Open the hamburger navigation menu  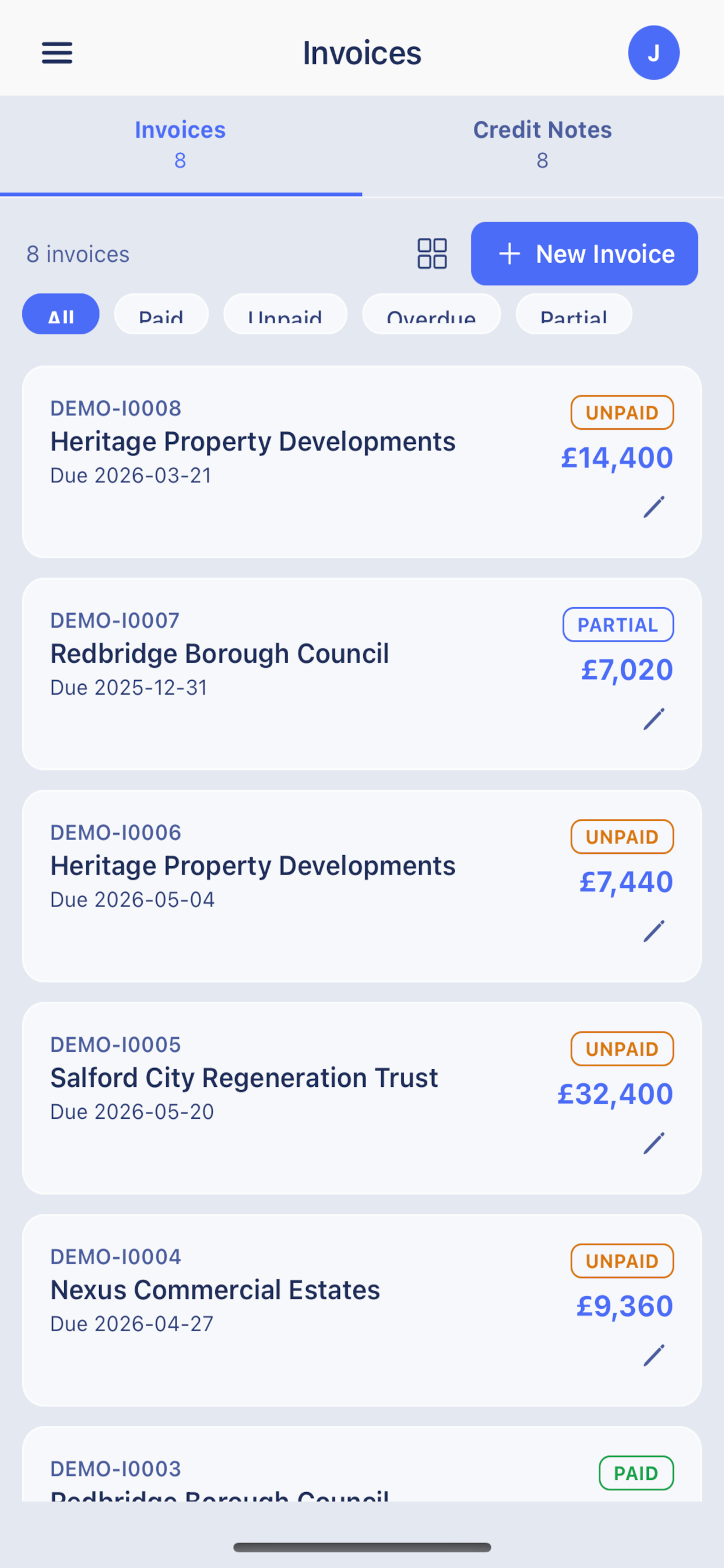57,53
